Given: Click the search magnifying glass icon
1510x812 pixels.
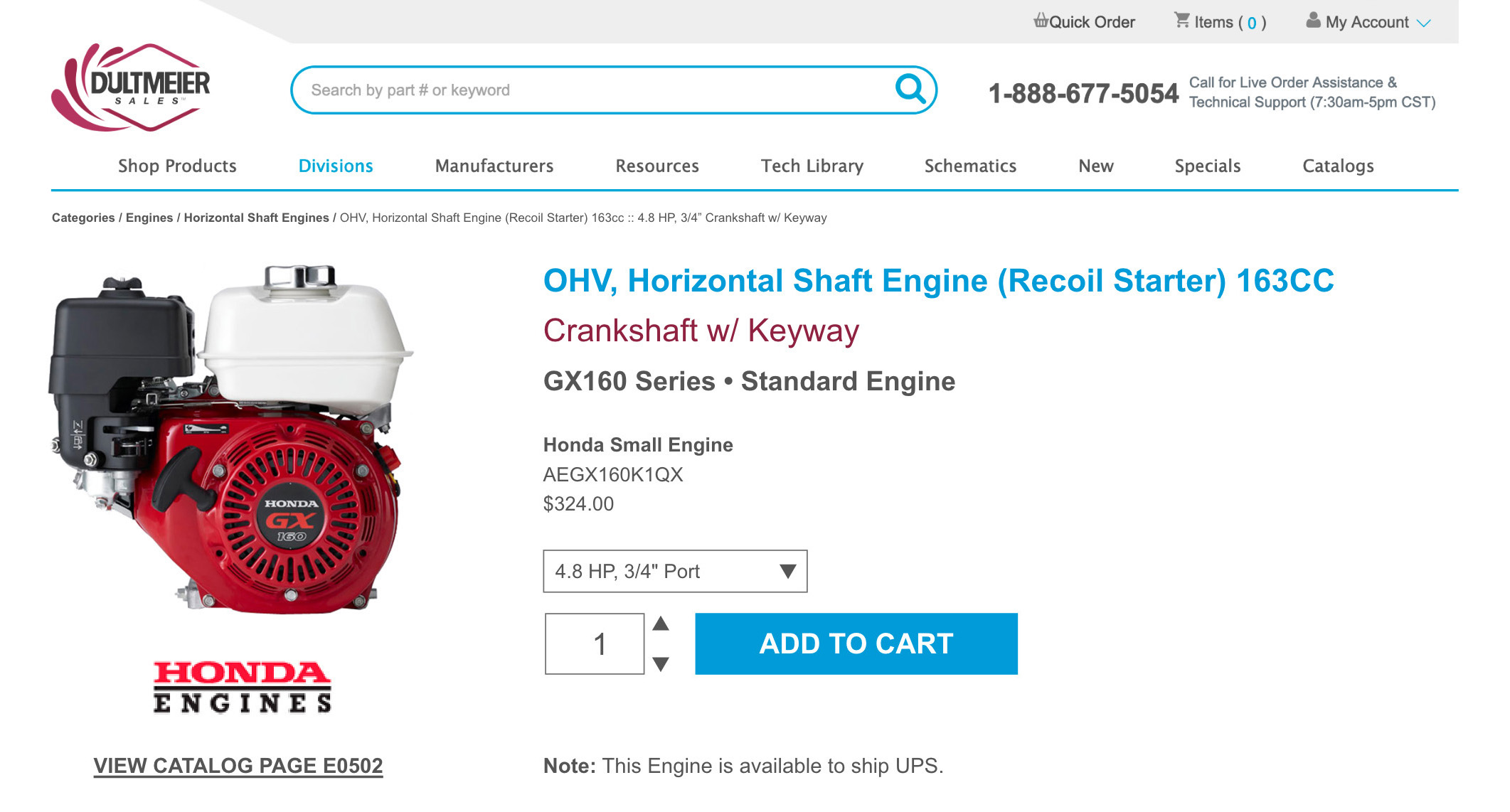Looking at the screenshot, I should (910, 90).
